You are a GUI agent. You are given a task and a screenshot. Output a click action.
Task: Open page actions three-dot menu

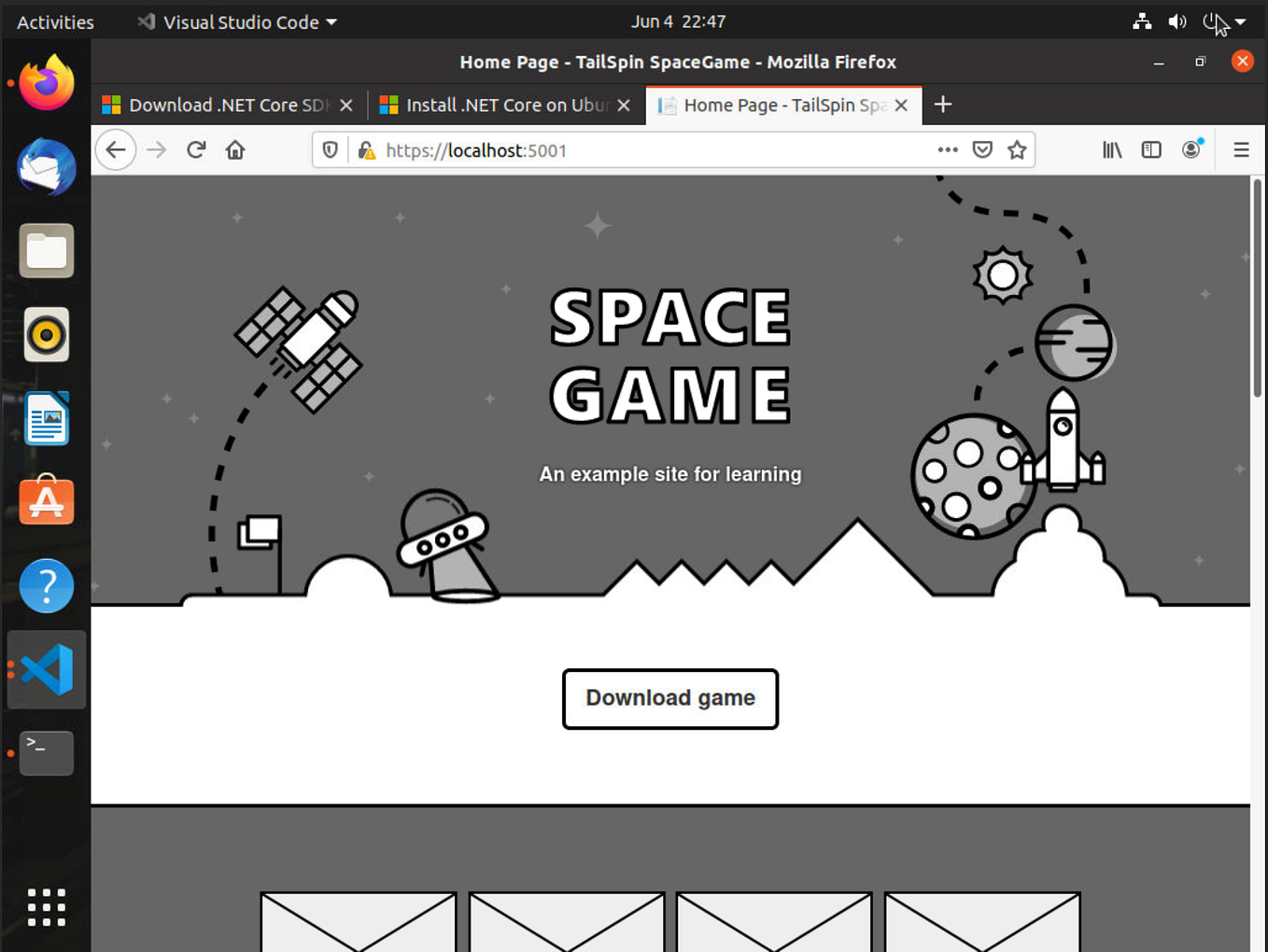948,150
